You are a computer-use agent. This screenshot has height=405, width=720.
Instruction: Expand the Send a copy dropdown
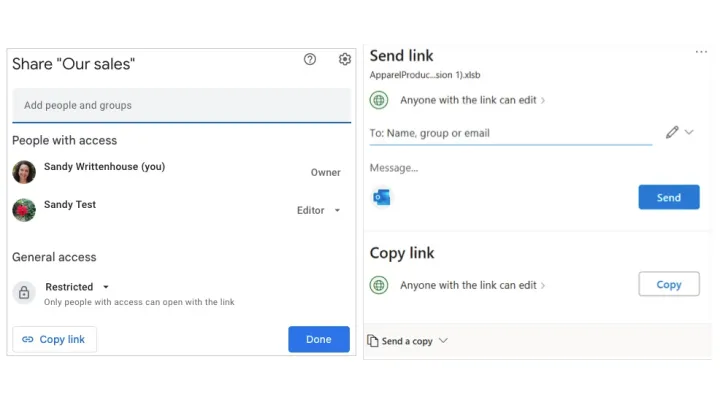(x=408, y=341)
